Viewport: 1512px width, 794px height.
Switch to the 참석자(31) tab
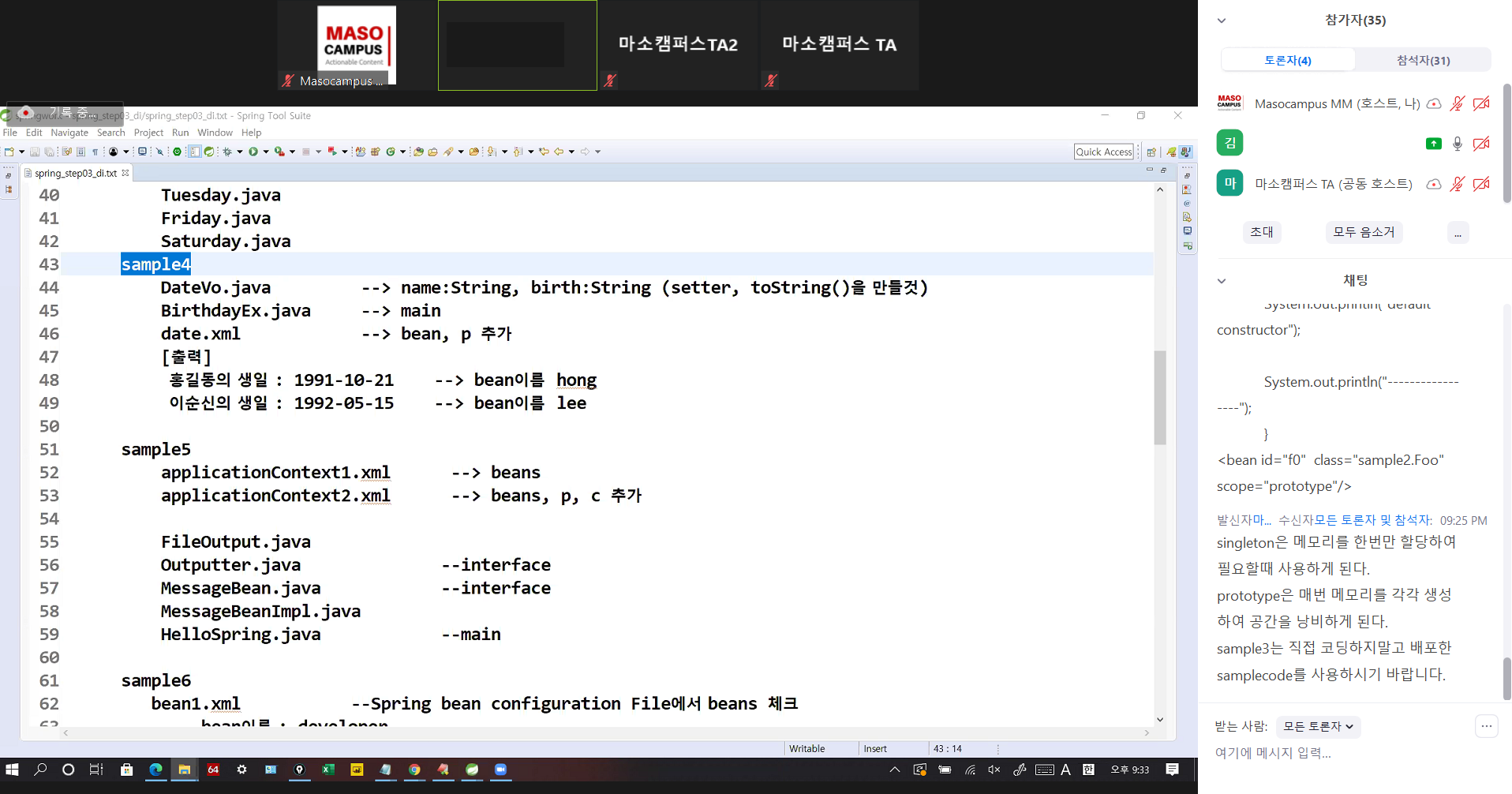[1423, 60]
